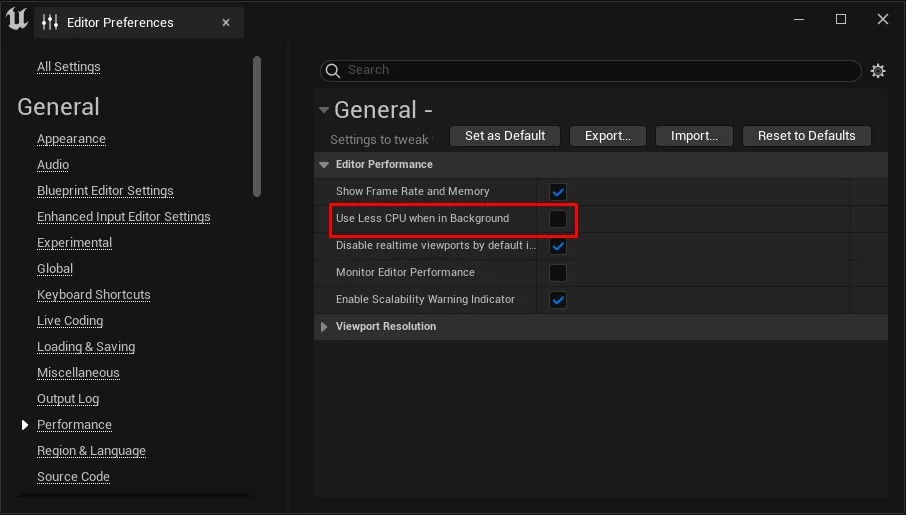906x515 pixels.
Task: Click the sliders icon beside Editor Preferences
Action: [50, 23]
